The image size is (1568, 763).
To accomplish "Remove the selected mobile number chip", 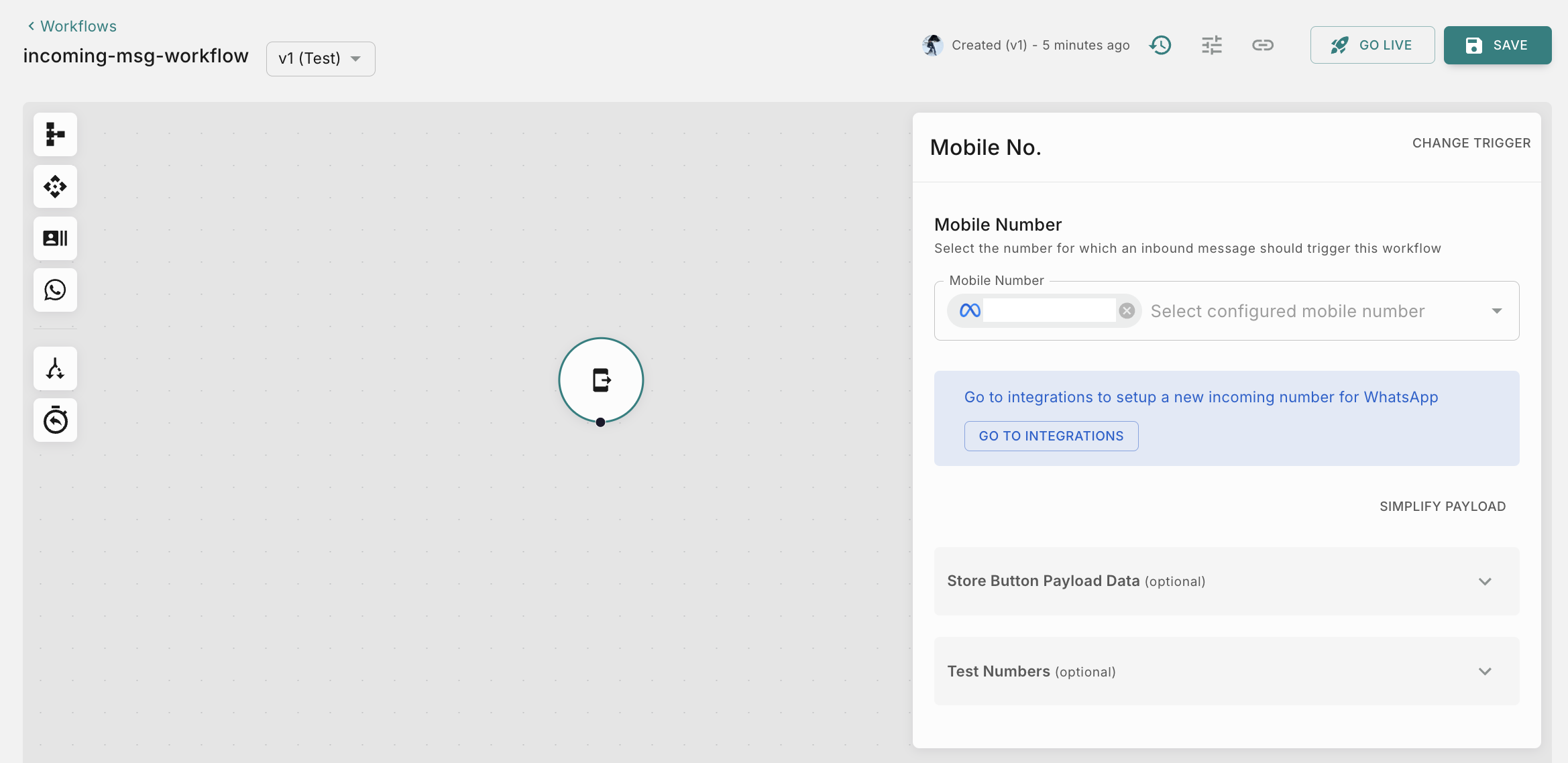I will (x=1127, y=311).
